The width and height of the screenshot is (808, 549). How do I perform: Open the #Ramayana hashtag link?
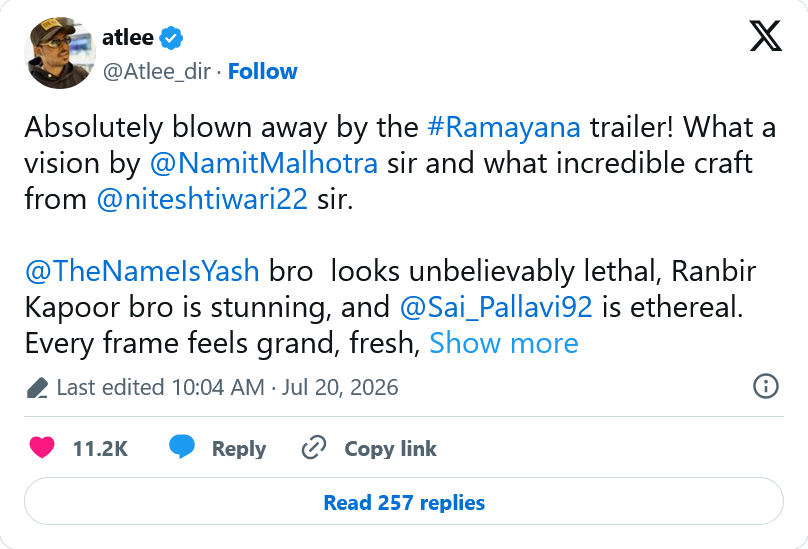503,127
